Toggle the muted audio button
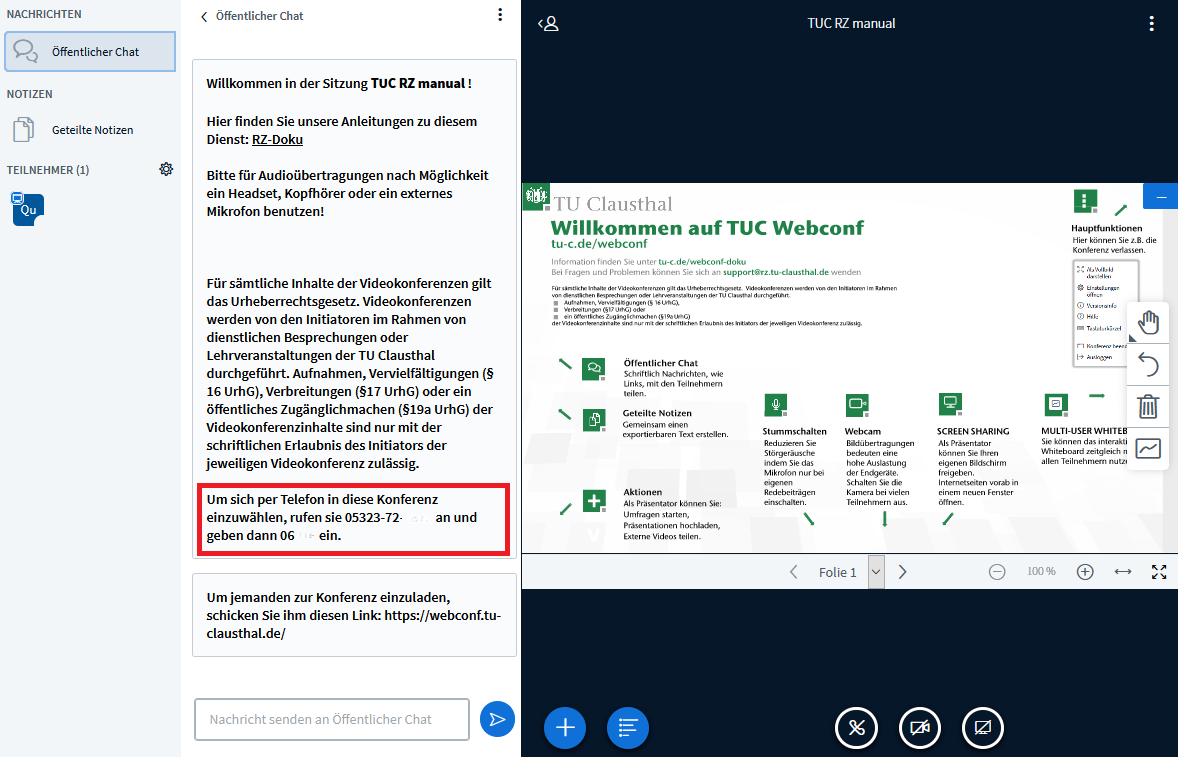This screenshot has width=1178, height=757. click(x=856, y=727)
